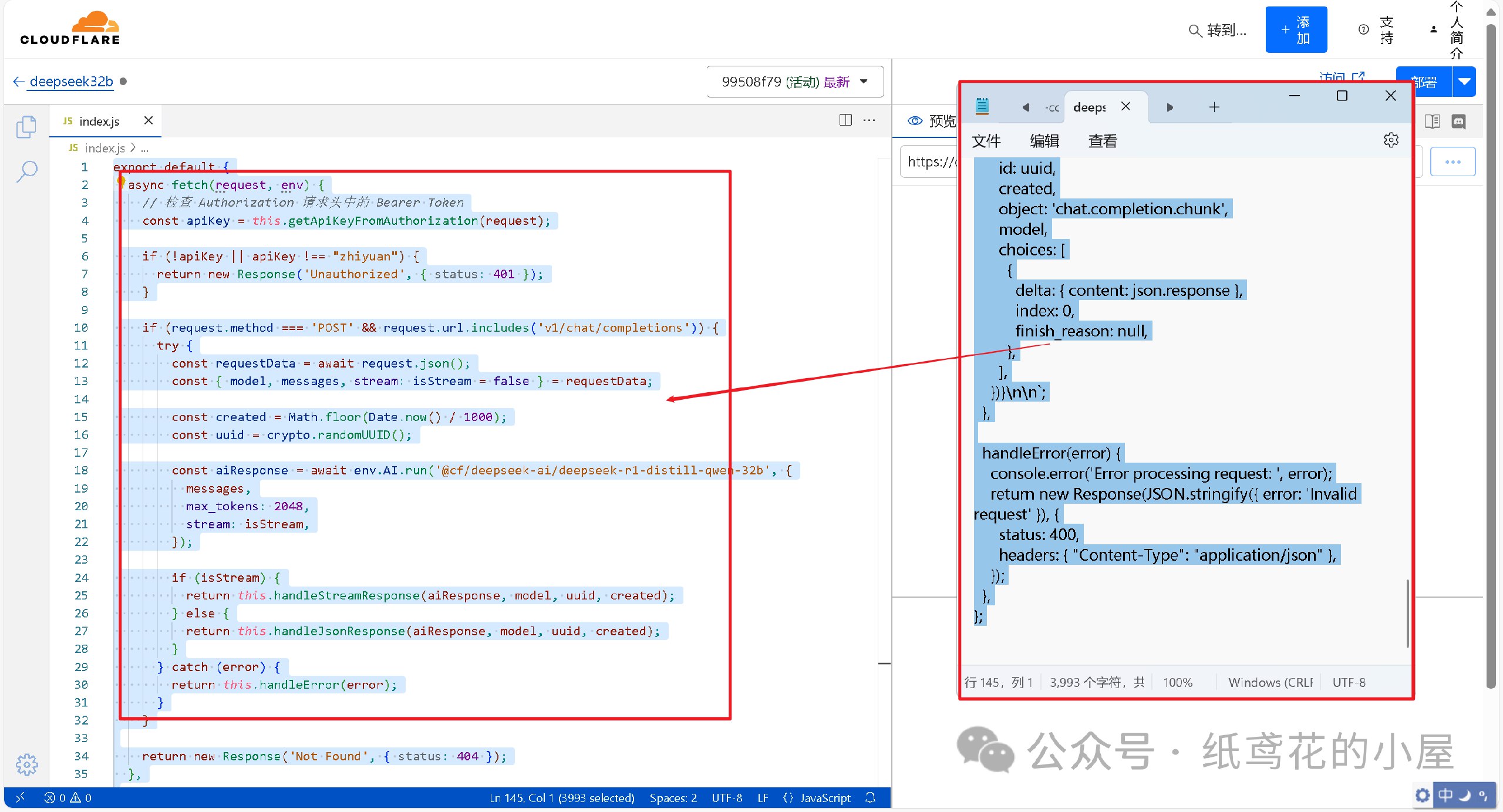Open the notifications bell icon

point(871,797)
